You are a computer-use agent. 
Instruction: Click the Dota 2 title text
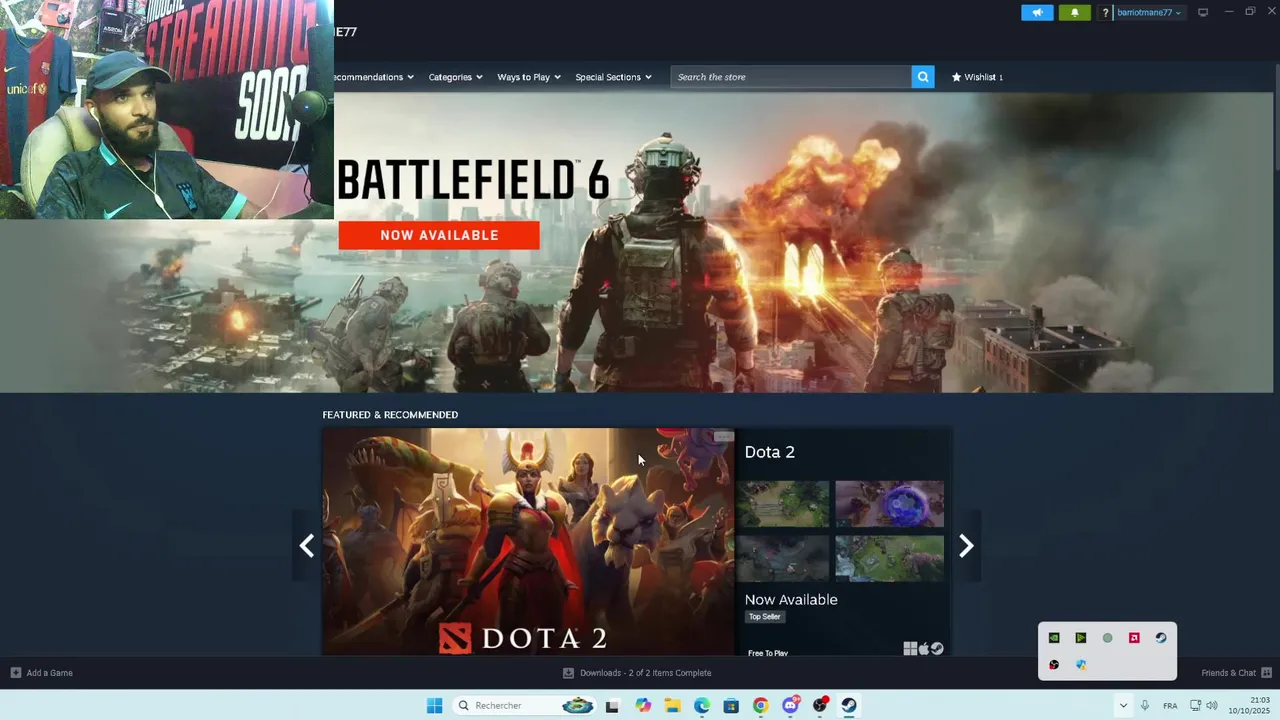[770, 452]
